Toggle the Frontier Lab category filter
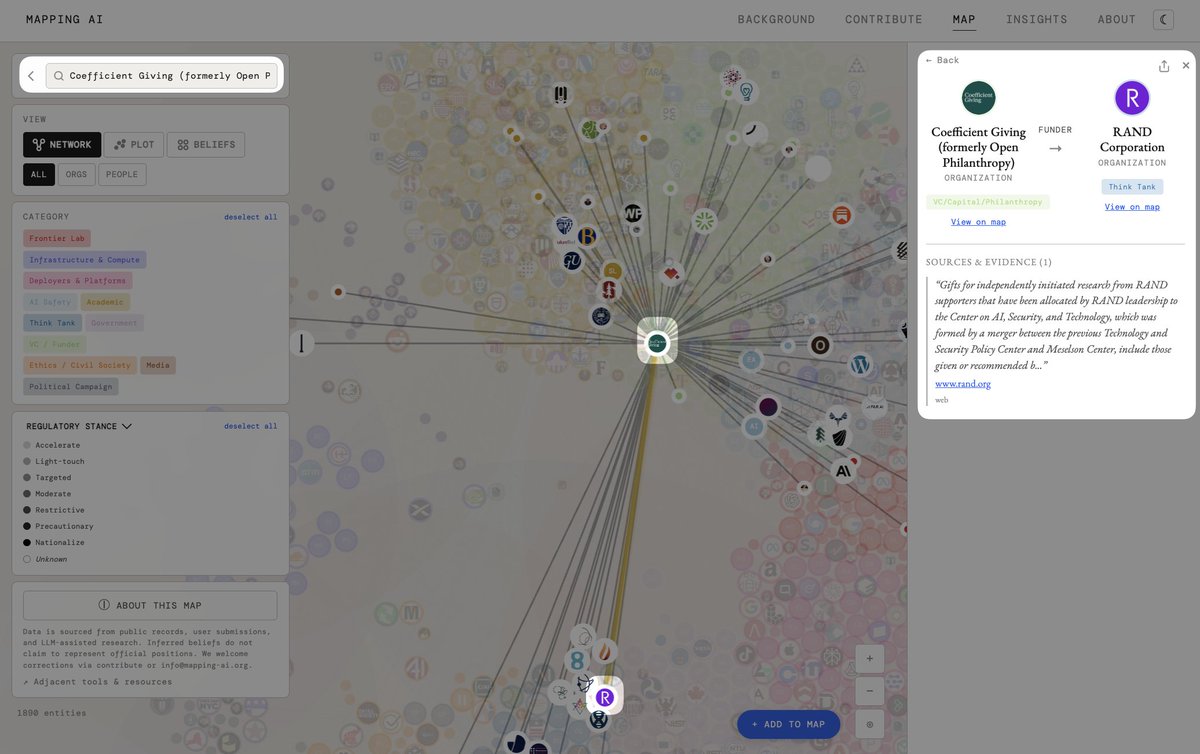The height and width of the screenshot is (754, 1200). click(57, 239)
